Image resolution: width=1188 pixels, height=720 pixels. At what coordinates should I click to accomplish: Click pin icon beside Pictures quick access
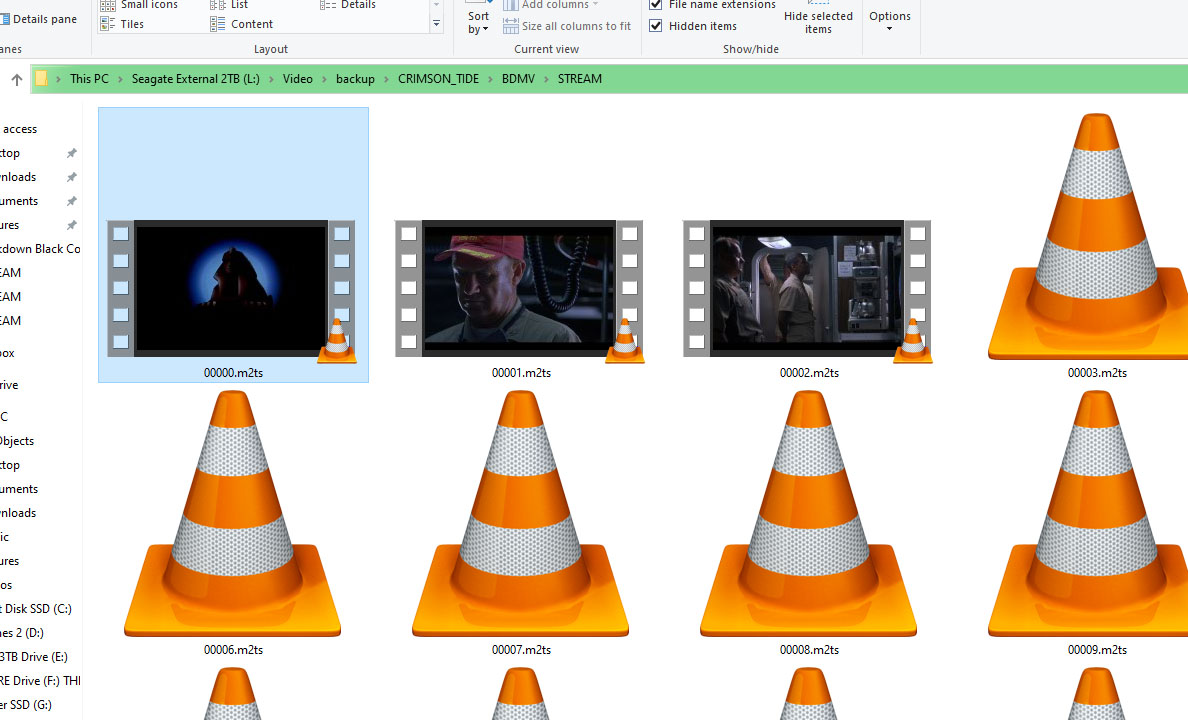tap(71, 225)
